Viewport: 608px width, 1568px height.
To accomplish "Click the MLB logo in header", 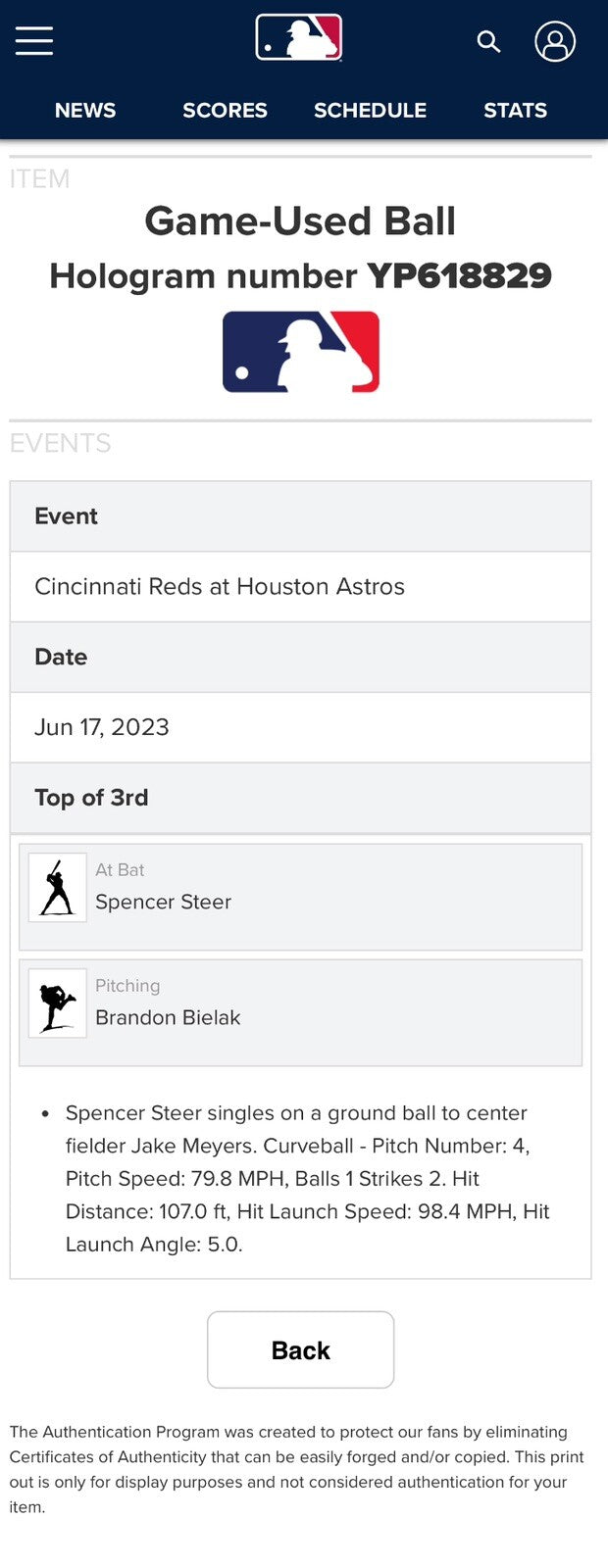I will tap(299, 38).
